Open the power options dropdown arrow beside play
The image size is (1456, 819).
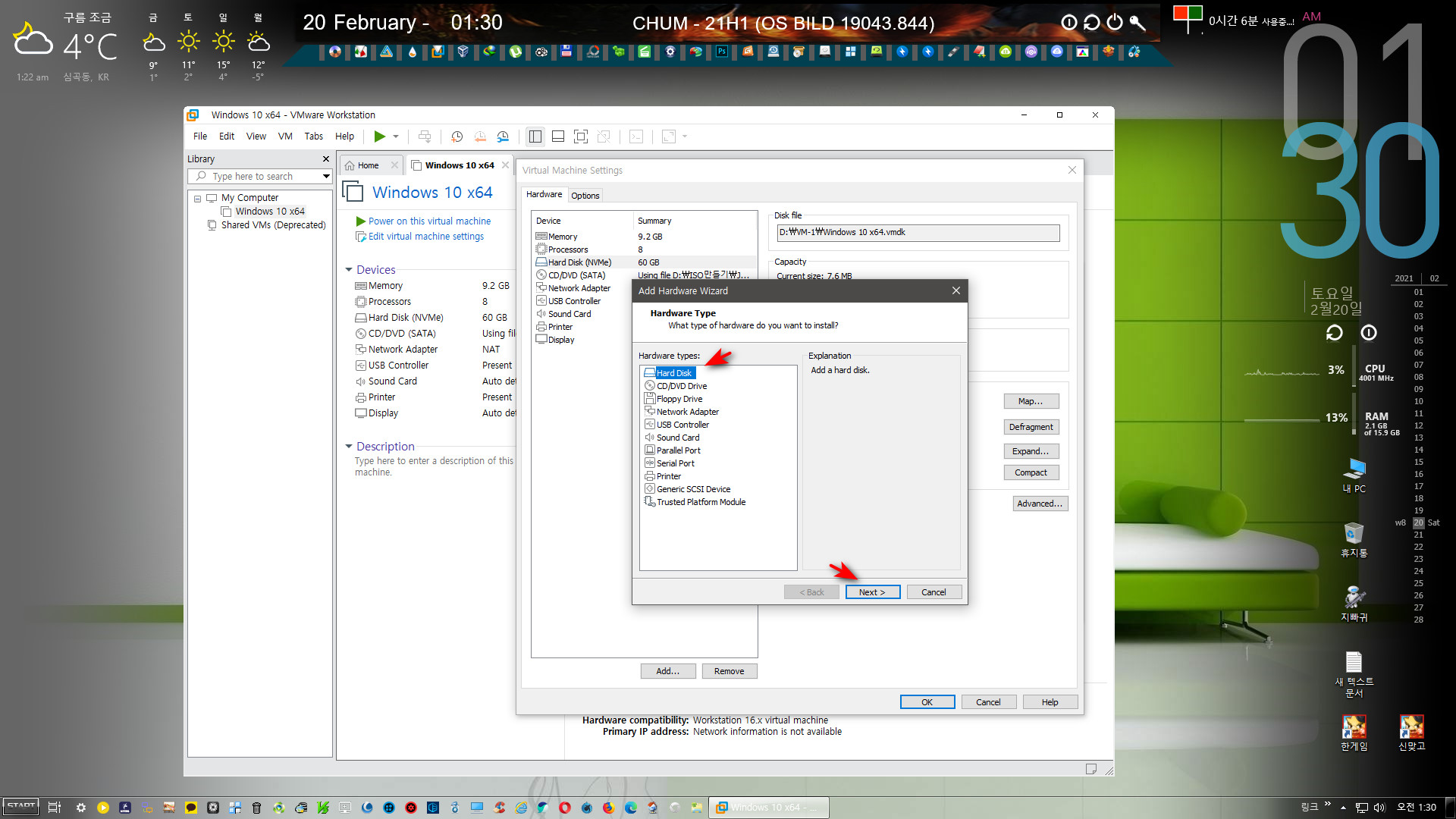396,136
